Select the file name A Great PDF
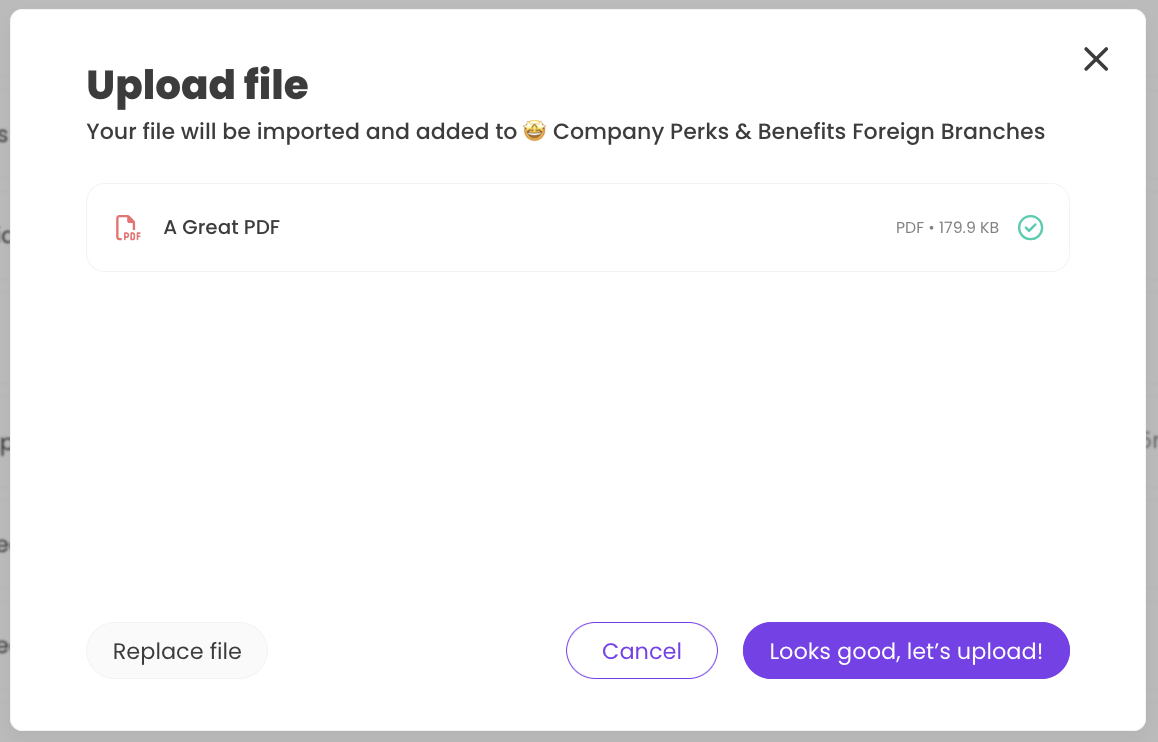This screenshot has width=1158, height=742. (x=221, y=227)
